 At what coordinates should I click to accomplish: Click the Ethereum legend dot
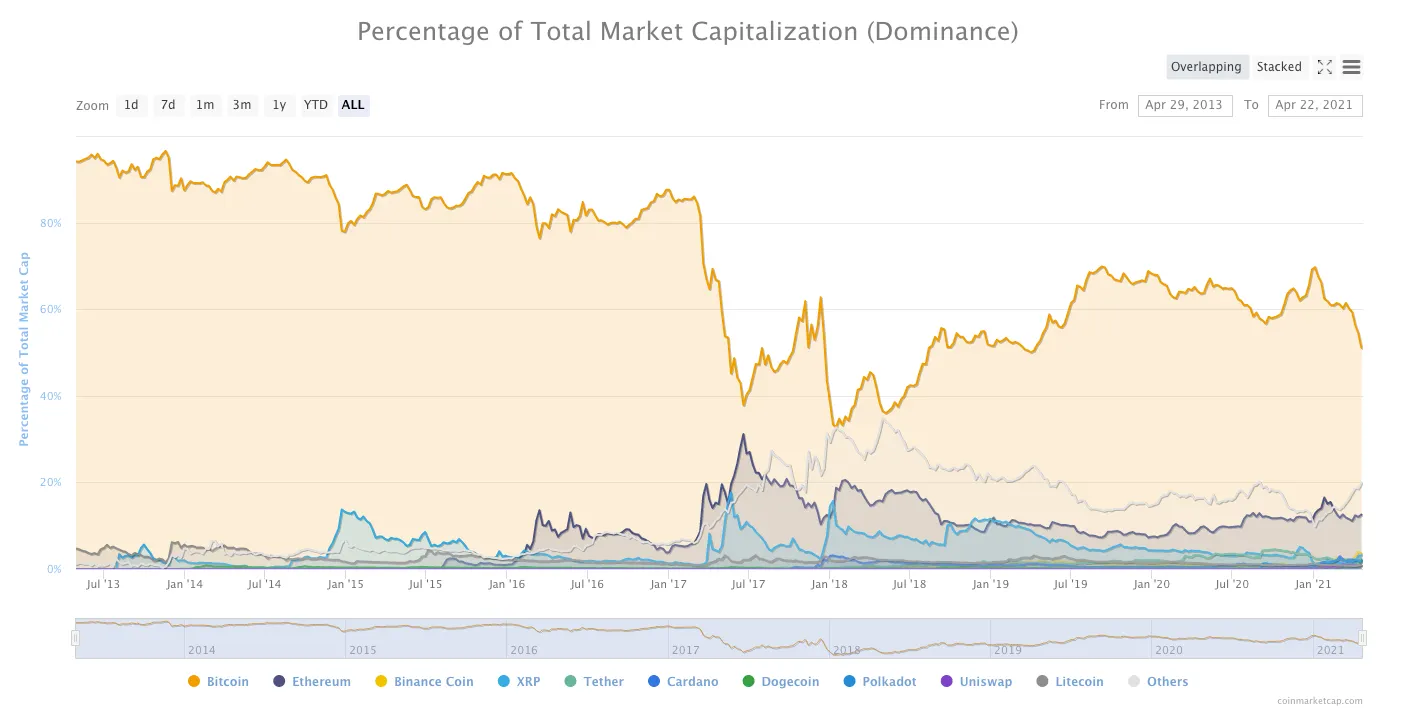pos(280,681)
